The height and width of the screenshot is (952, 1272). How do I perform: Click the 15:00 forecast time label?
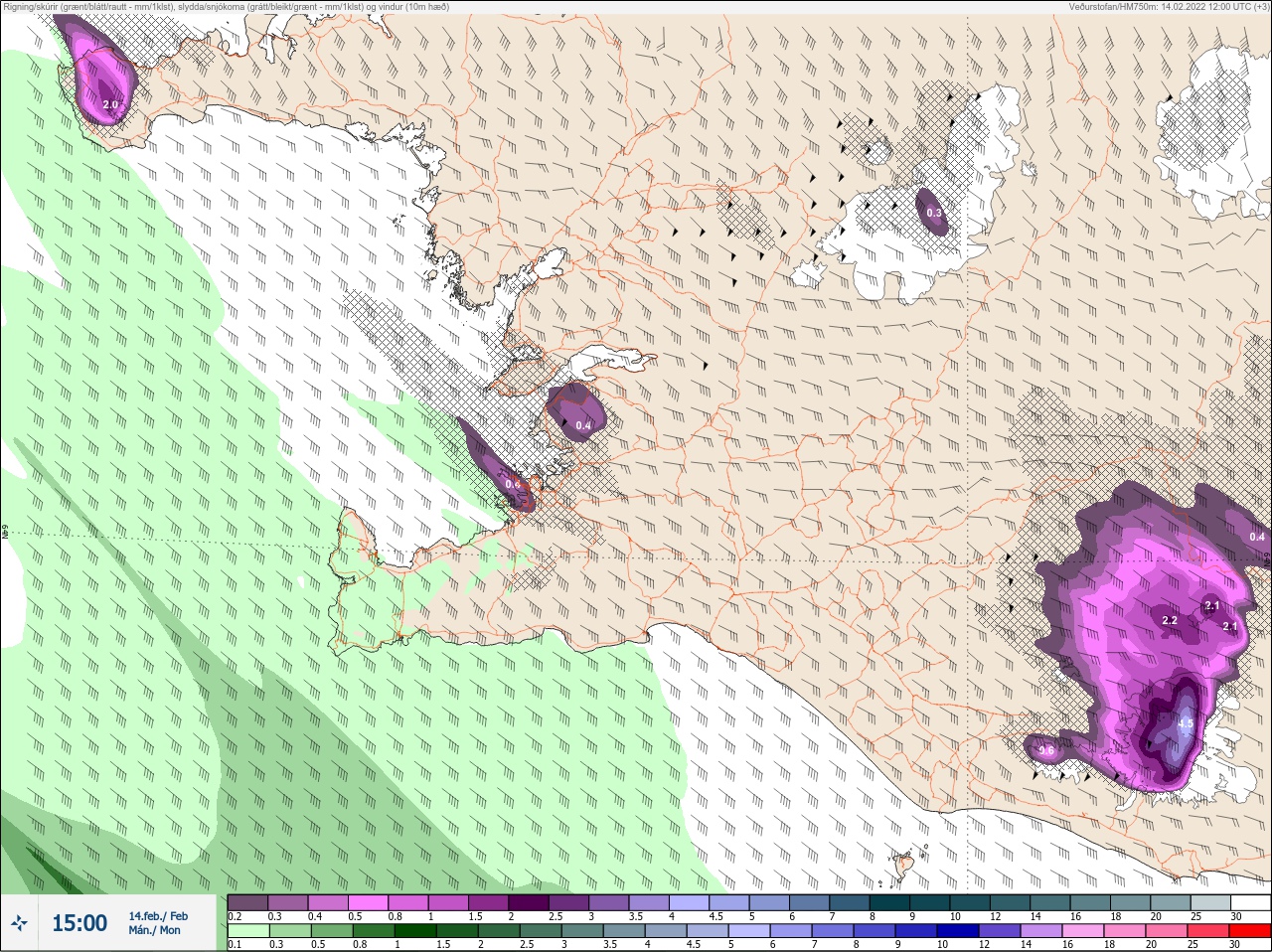[79, 923]
